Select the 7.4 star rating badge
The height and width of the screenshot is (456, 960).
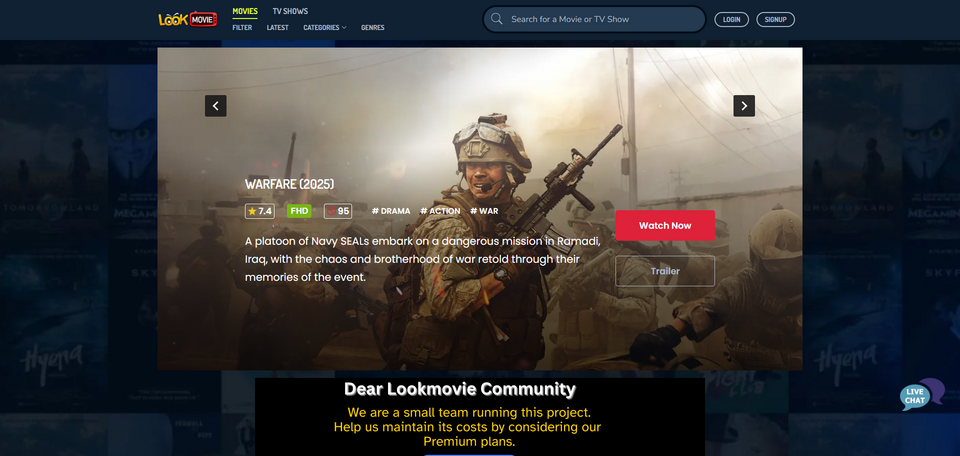[x=260, y=211]
